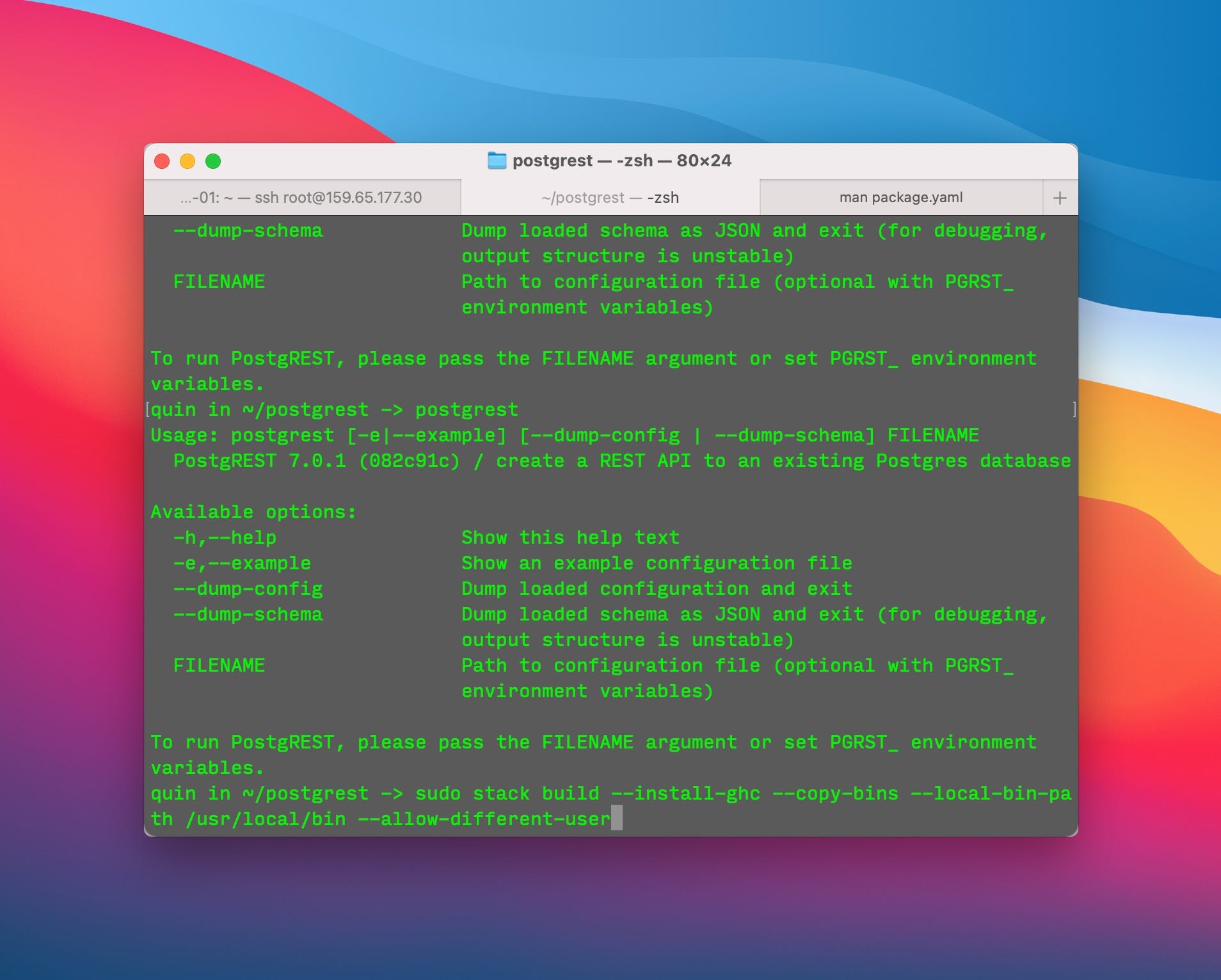Click the '--install-ghc' flag in the command
The width and height of the screenshot is (1221, 980).
[685, 793]
